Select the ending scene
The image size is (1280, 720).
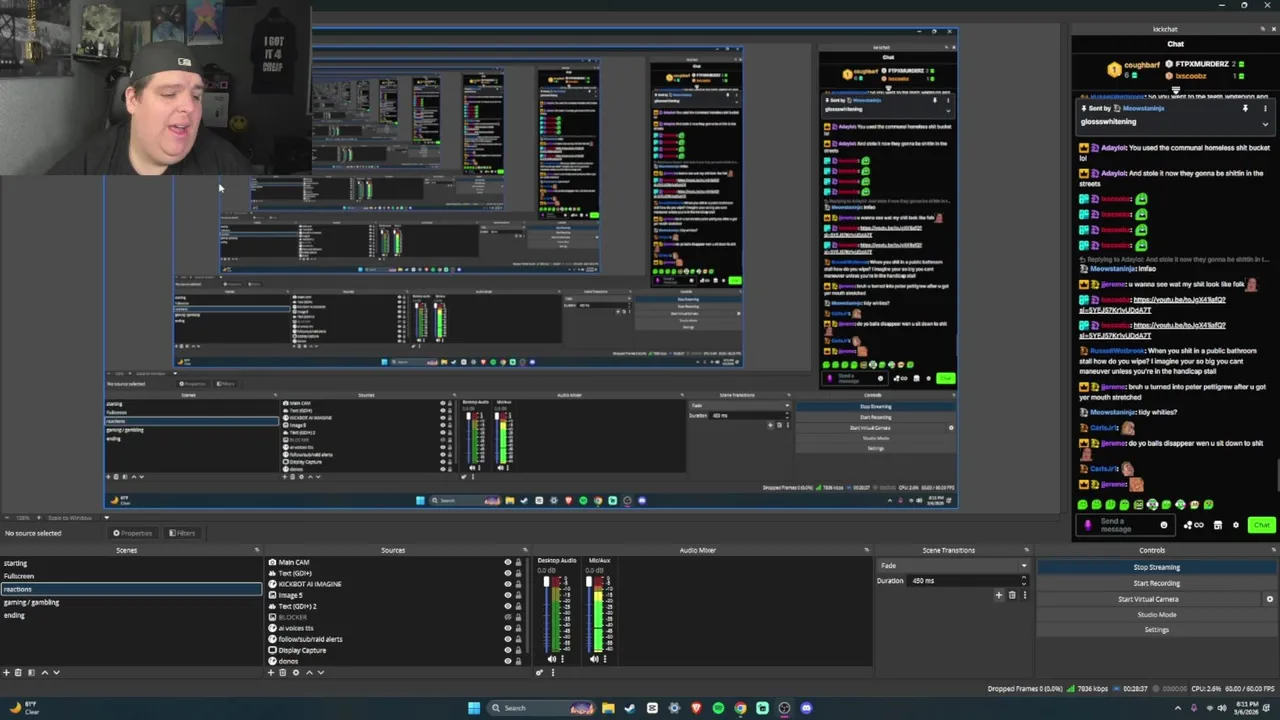coord(131,615)
